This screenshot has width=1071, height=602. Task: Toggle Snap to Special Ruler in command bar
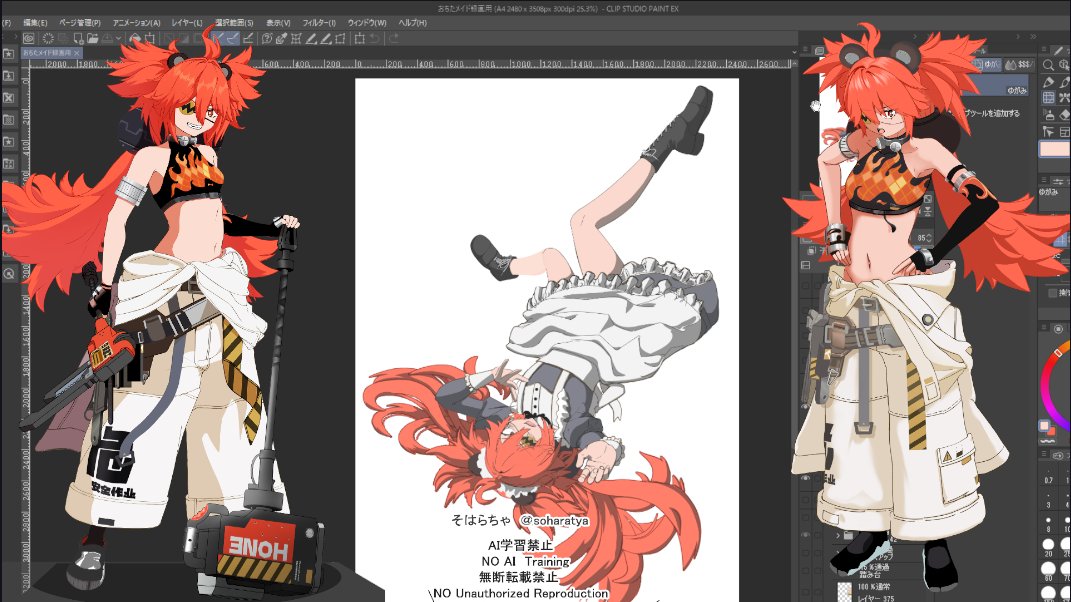(x=233, y=38)
